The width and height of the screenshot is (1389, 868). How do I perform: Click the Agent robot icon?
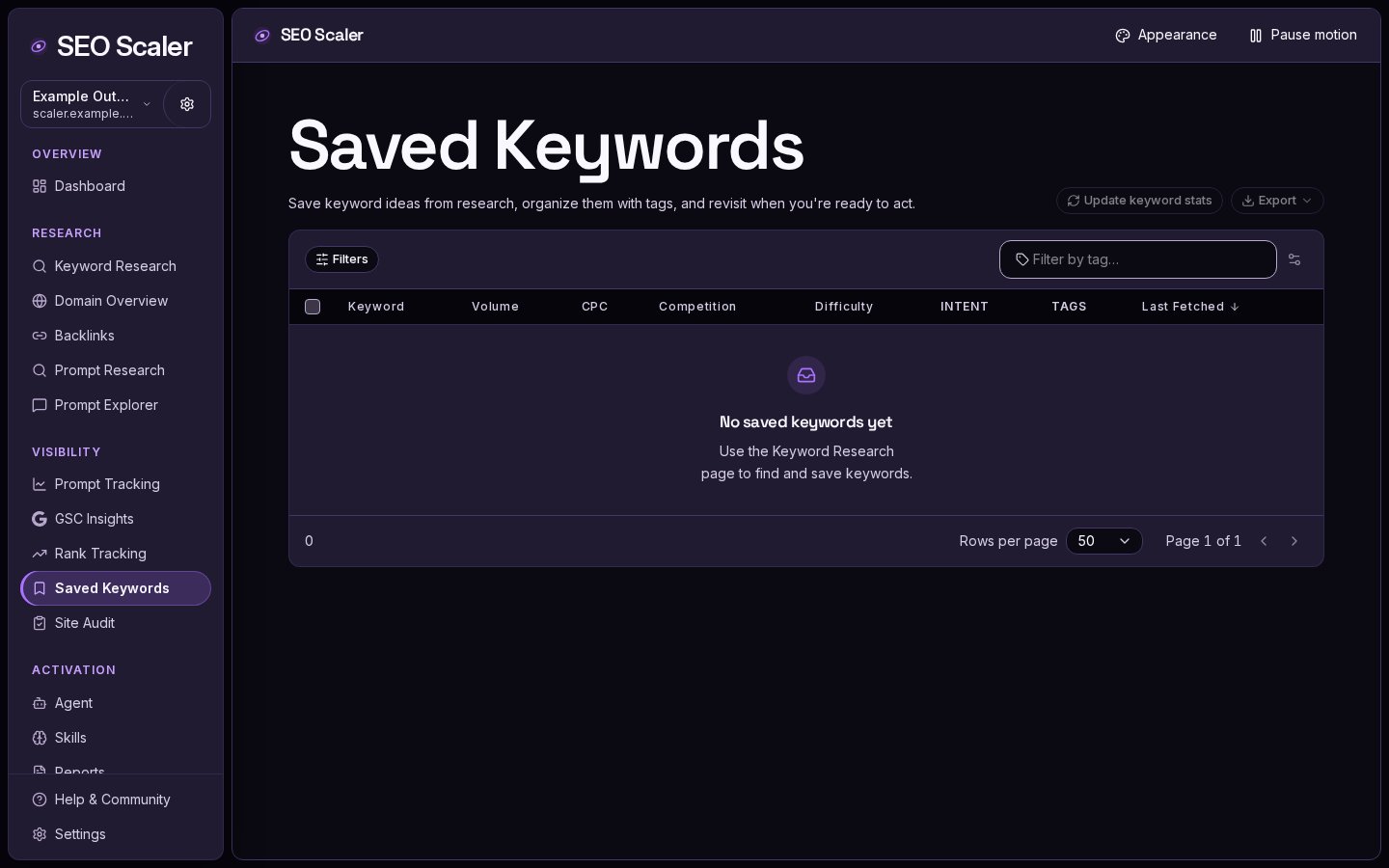coord(40,703)
